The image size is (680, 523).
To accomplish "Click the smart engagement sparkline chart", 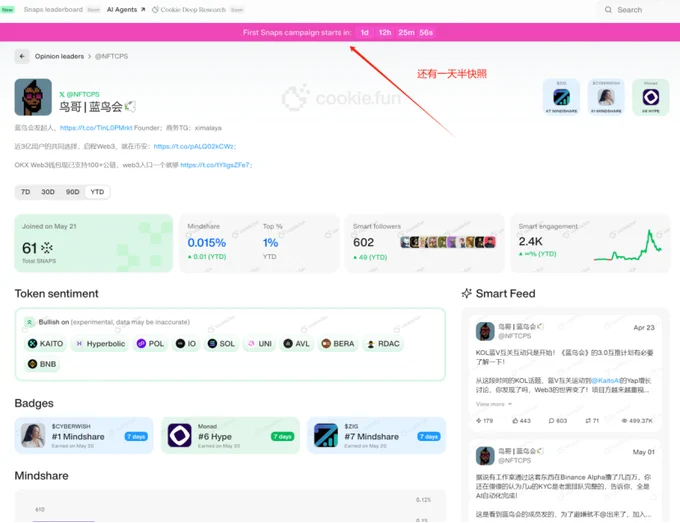I will pos(628,246).
